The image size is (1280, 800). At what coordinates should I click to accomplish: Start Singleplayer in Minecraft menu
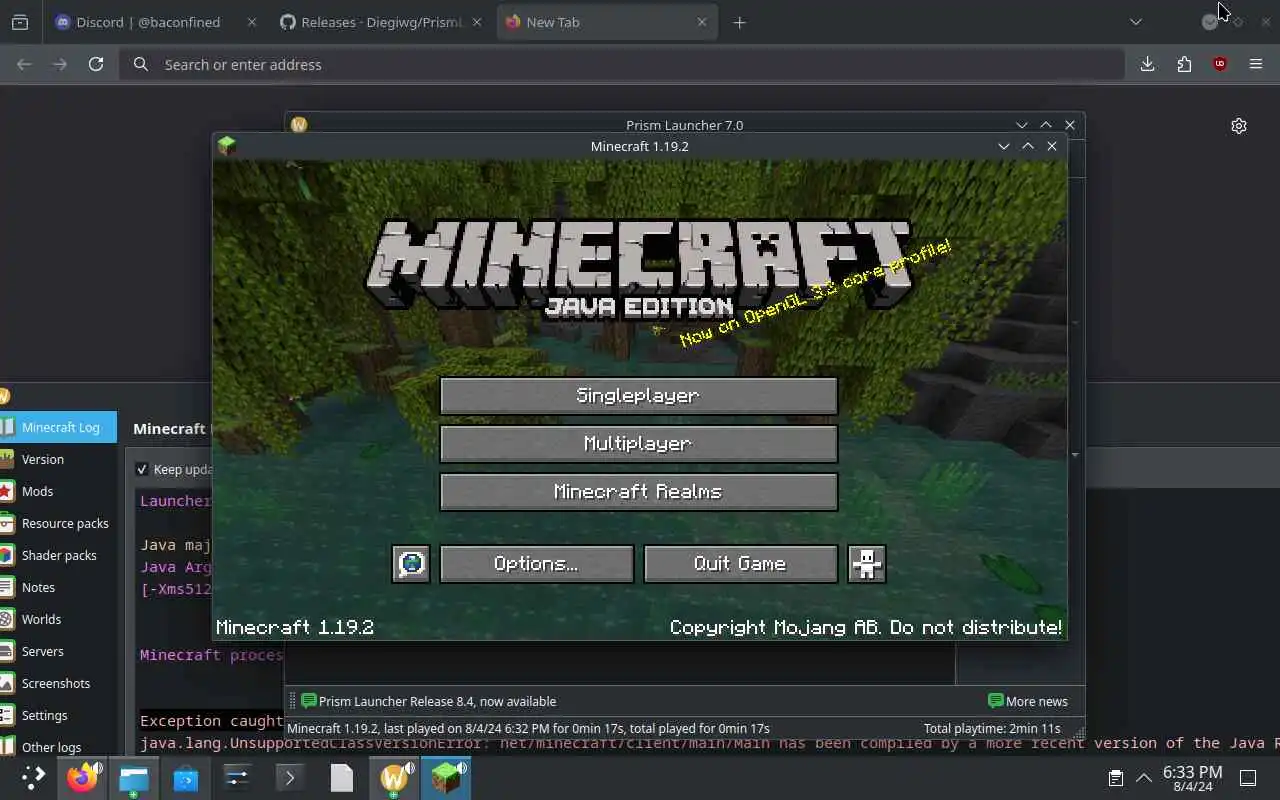point(638,396)
